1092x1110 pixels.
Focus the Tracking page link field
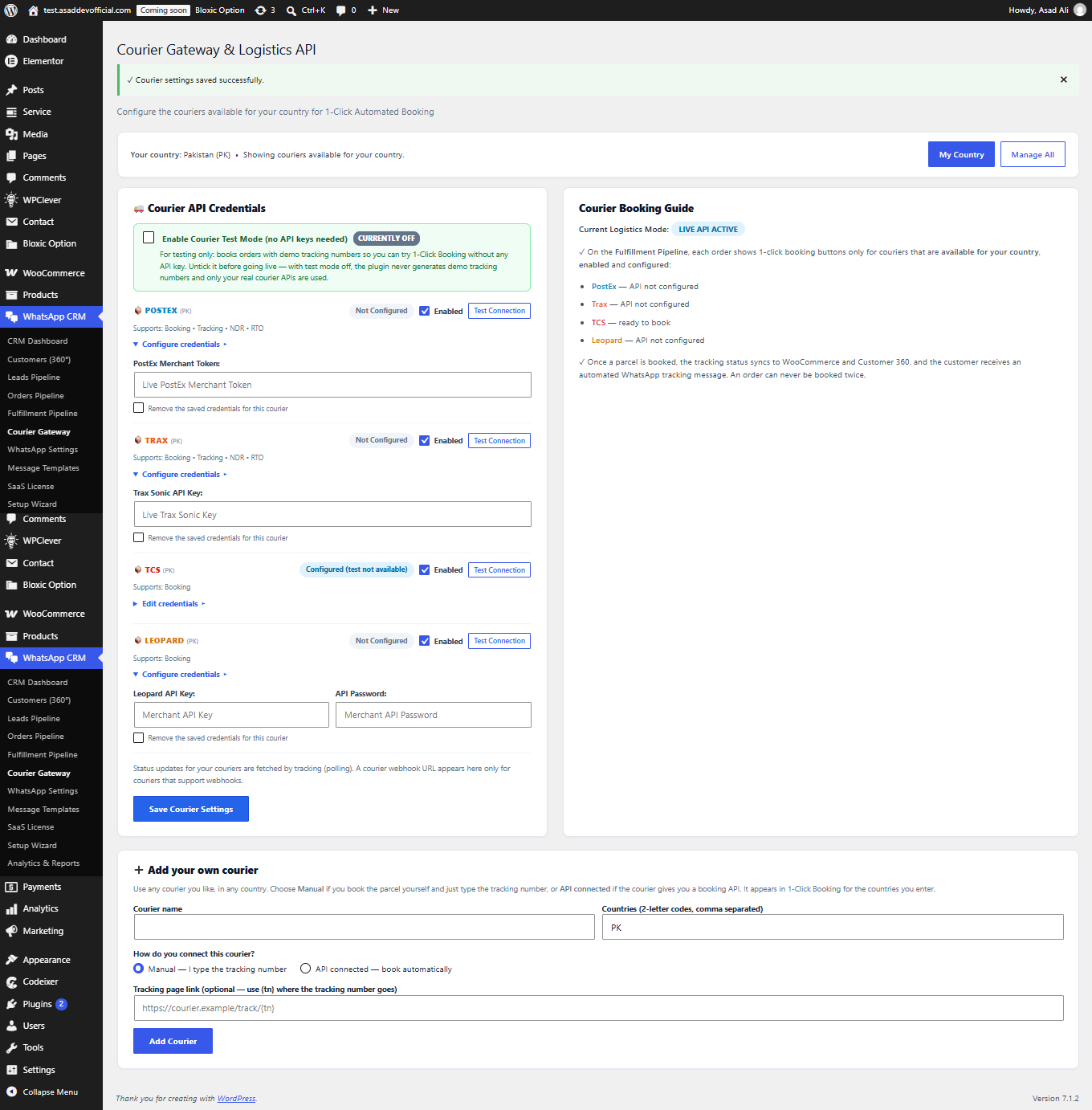click(598, 1008)
